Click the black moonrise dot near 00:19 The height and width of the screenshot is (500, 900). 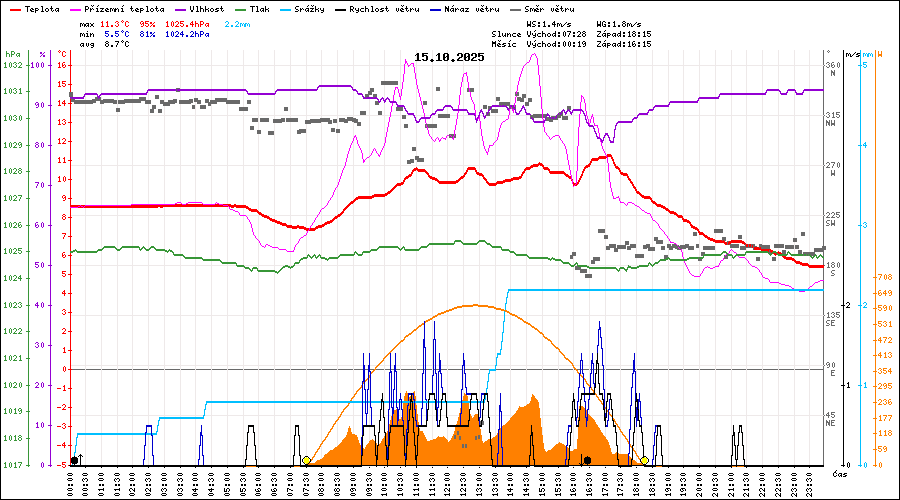click(75, 460)
